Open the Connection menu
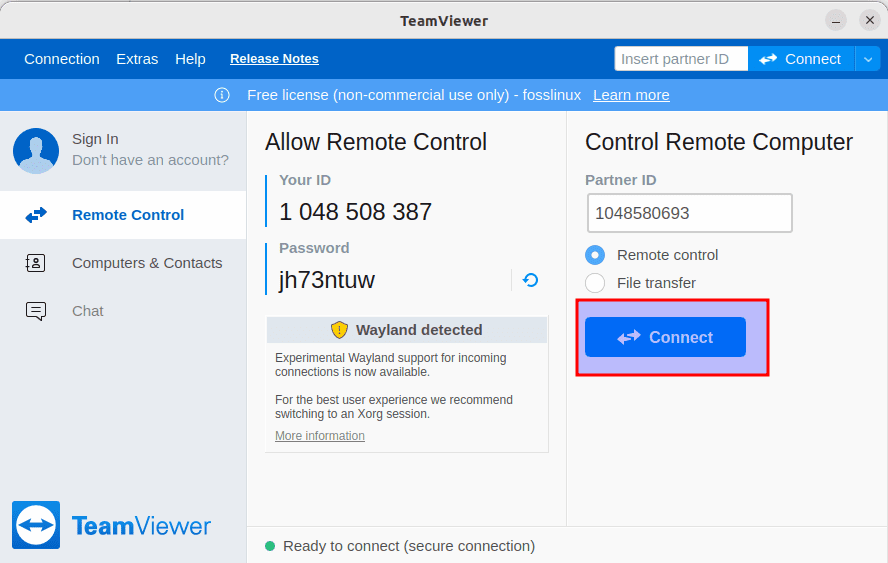 tap(62, 59)
